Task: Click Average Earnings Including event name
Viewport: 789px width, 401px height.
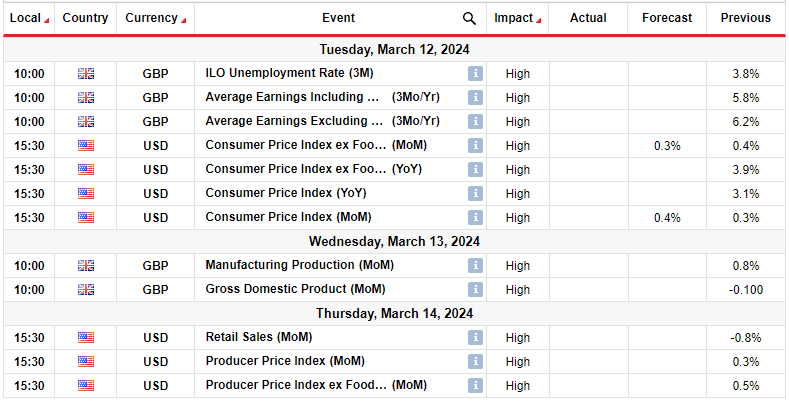Action: click(x=294, y=98)
